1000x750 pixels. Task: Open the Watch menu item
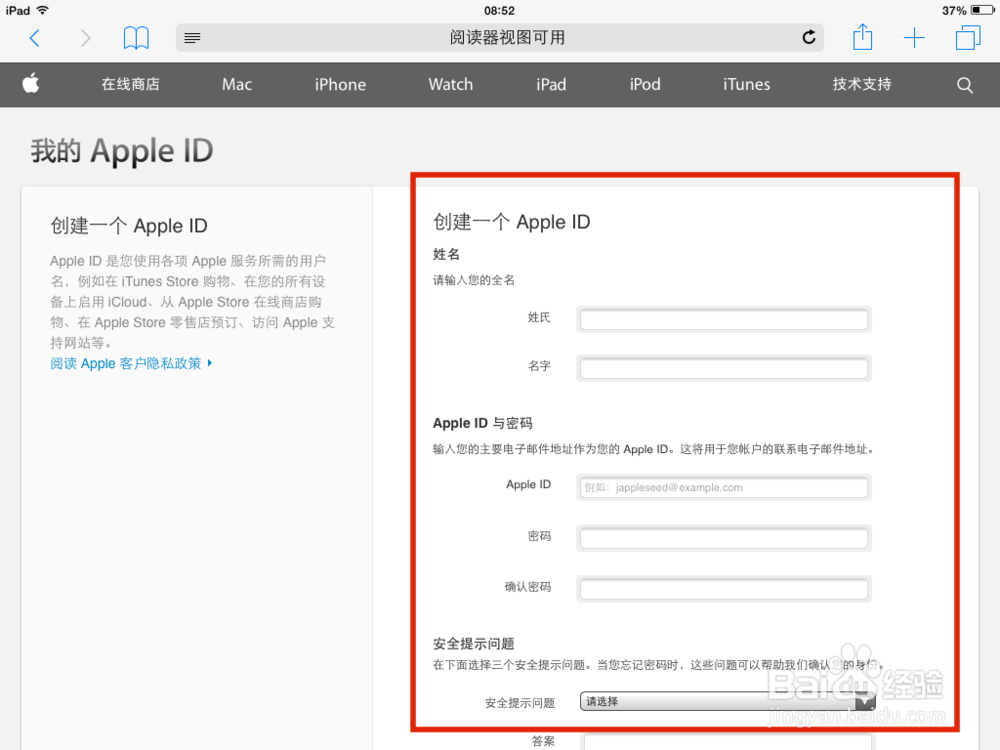pyautogui.click(x=450, y=84)
